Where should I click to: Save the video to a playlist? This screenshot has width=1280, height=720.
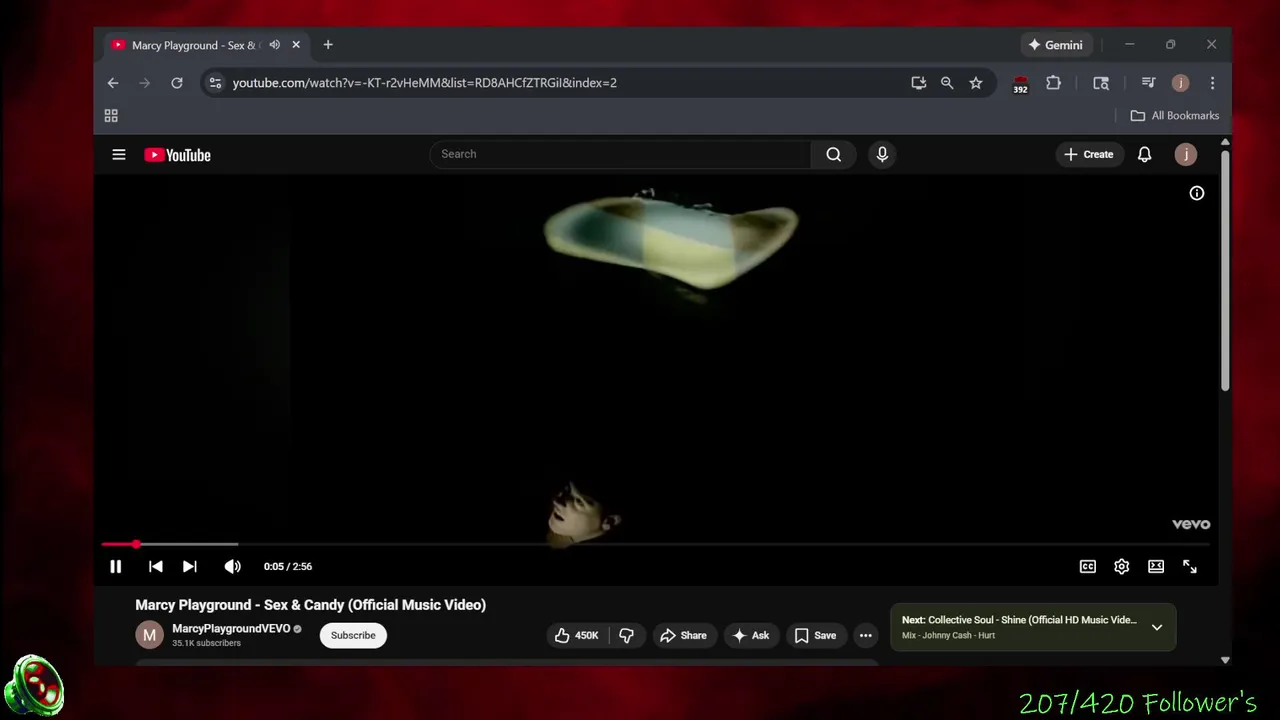point(815,635)
